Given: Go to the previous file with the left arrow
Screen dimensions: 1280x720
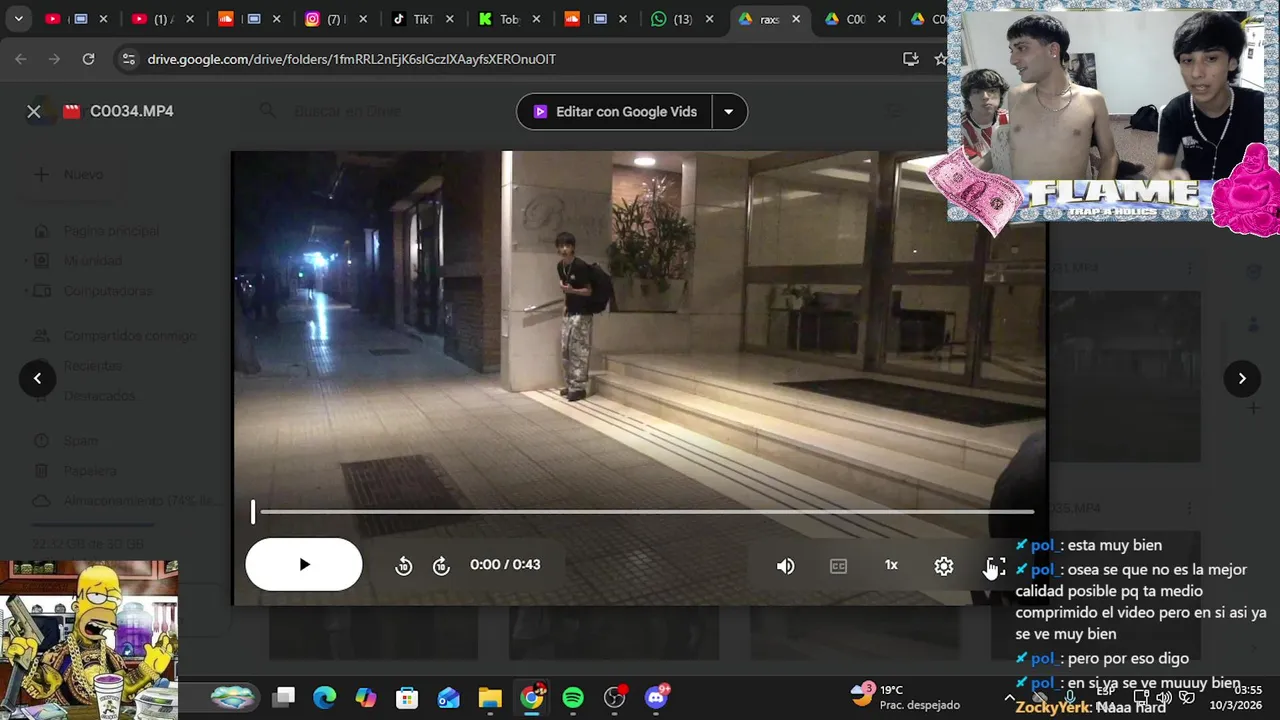Looking at the screenshot, I should coord(37,378).
